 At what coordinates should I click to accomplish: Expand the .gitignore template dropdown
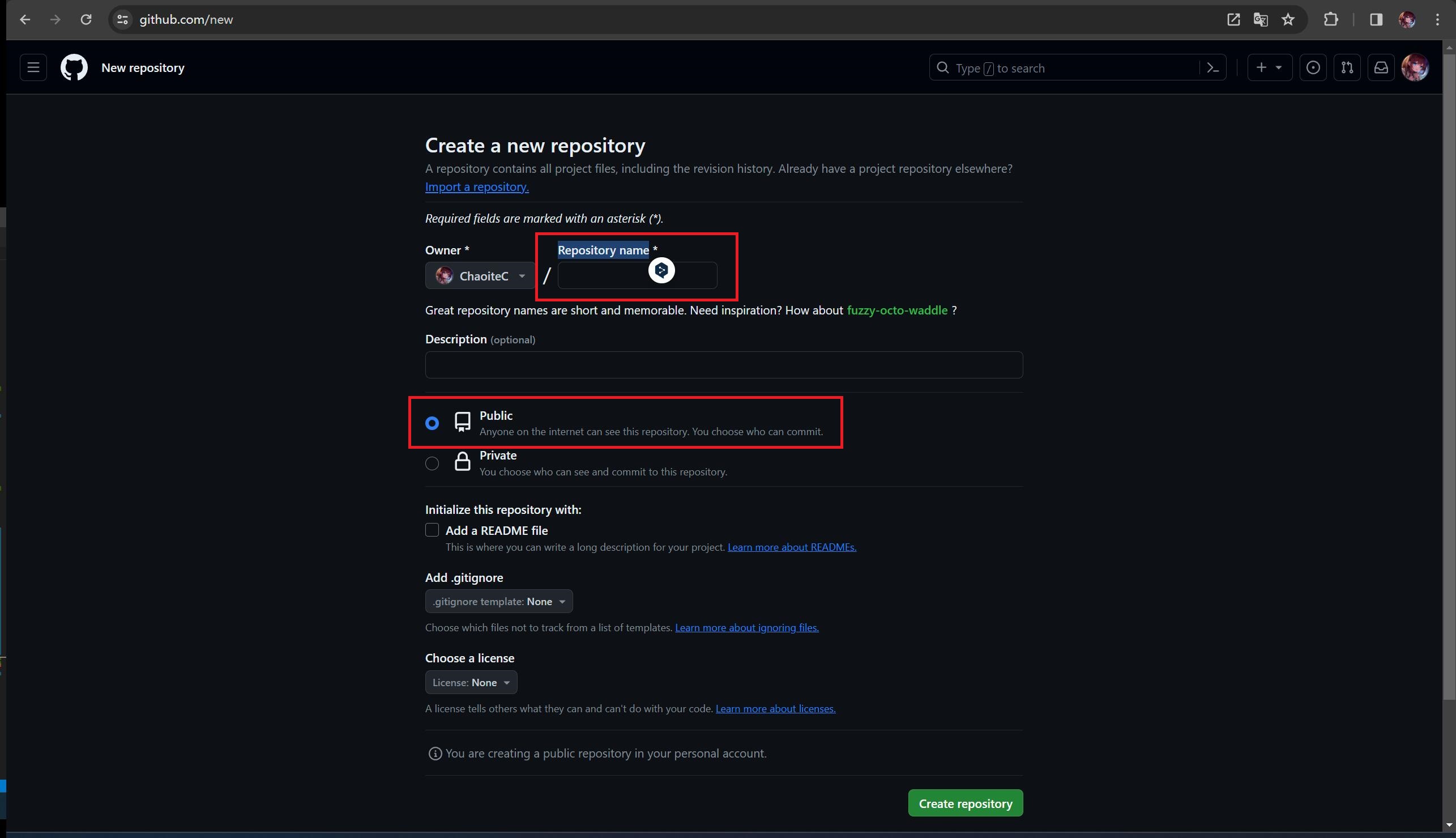point(497,601)
